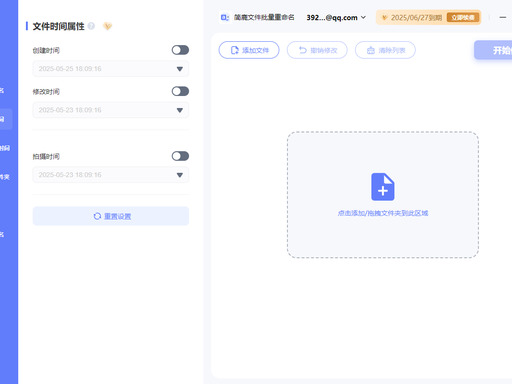512x384 pixels.
Task: Open the 392...@qq.com account dropdown
Action: (336, 17)
